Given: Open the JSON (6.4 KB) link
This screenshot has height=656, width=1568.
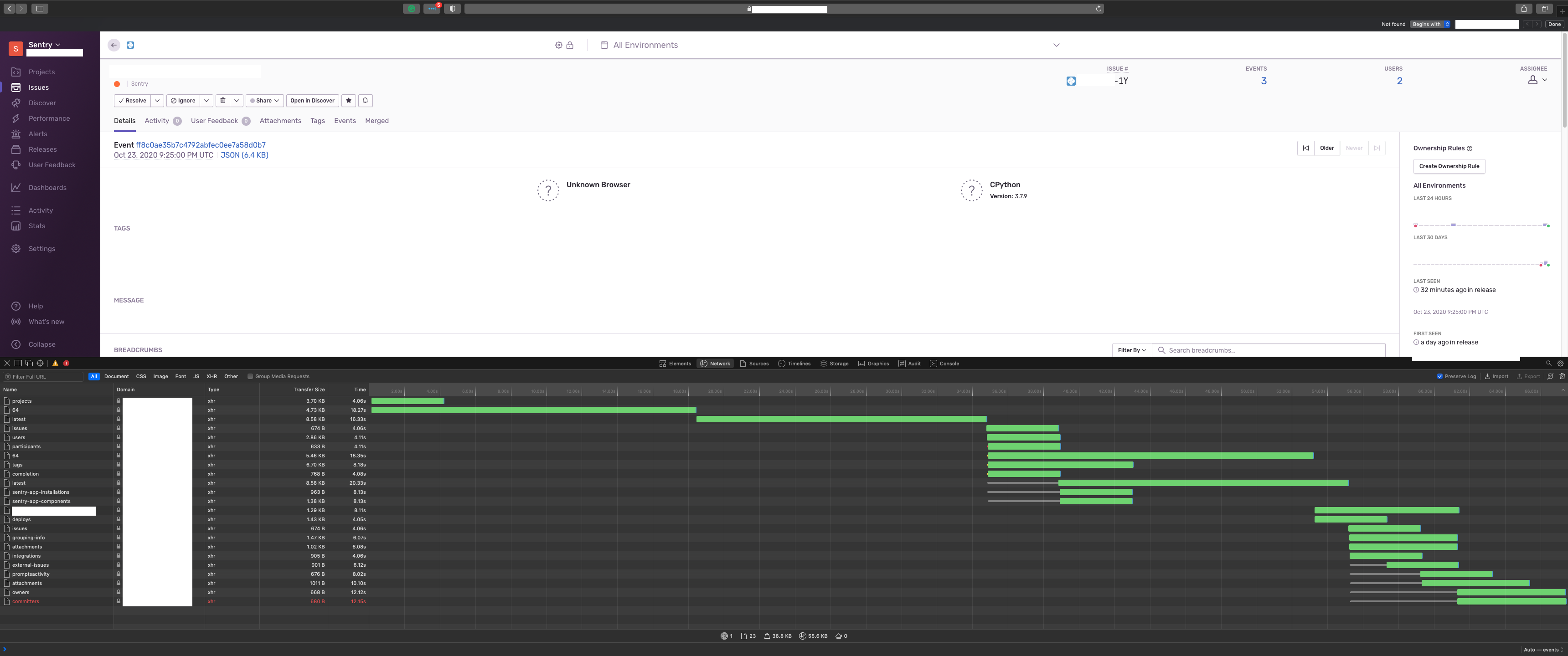Looking at the screenshot, I should pos(244,155).
